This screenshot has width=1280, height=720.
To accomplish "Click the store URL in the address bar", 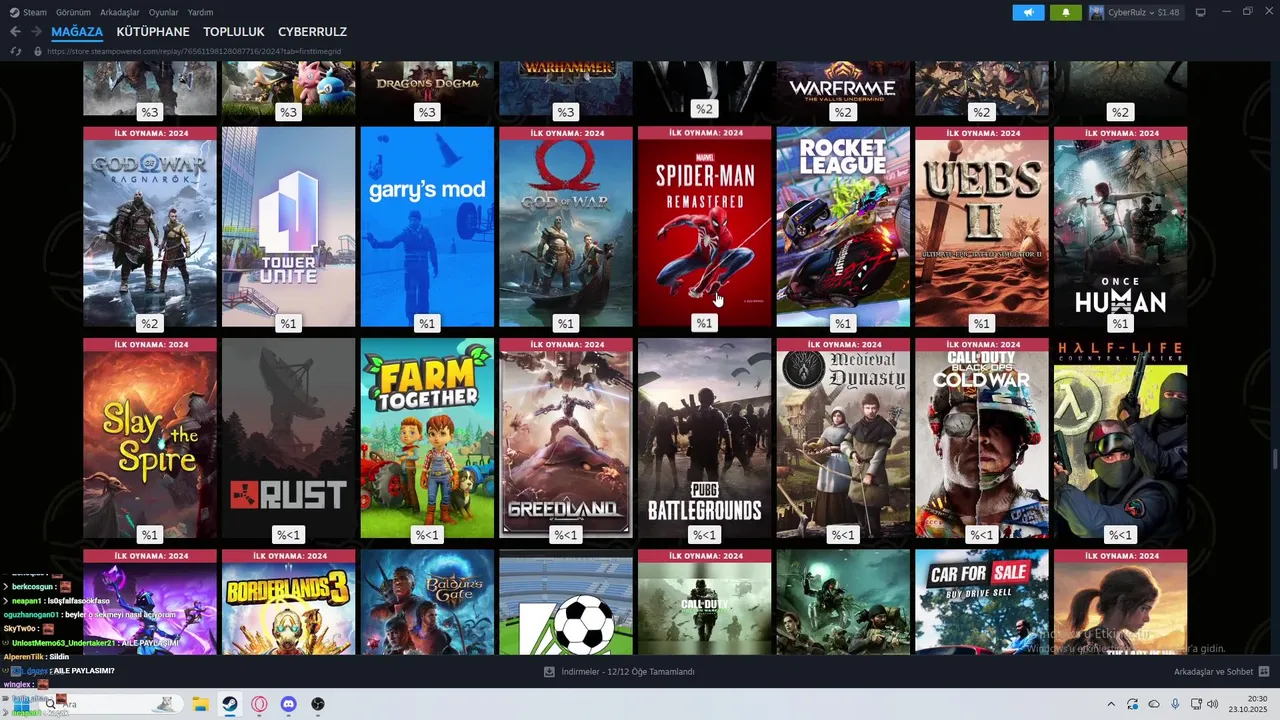I will click(x=194, y=51).
